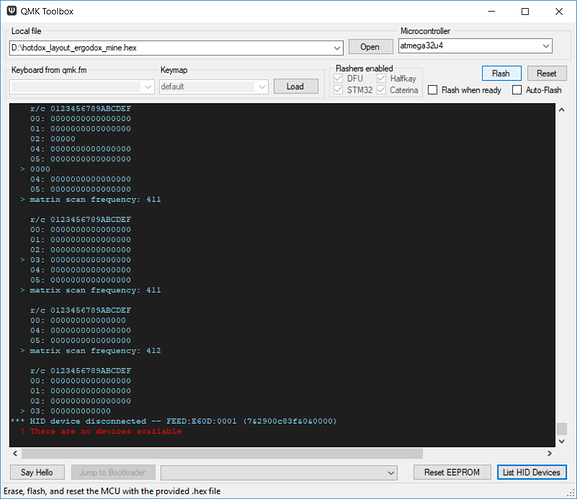Click the console down scroll arrow

(x=562, y=441)
